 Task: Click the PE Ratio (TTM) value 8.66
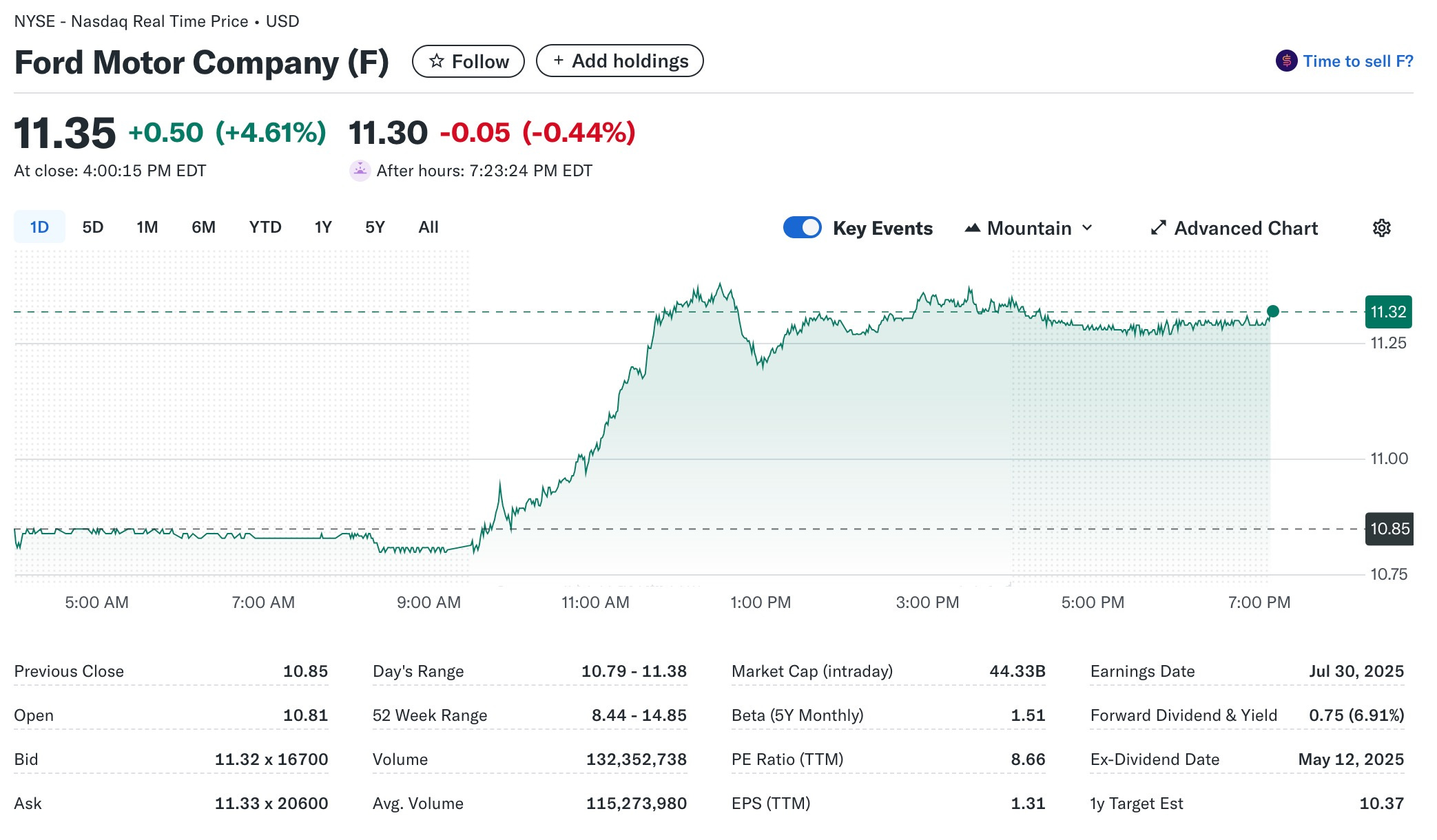[1028, 759]
